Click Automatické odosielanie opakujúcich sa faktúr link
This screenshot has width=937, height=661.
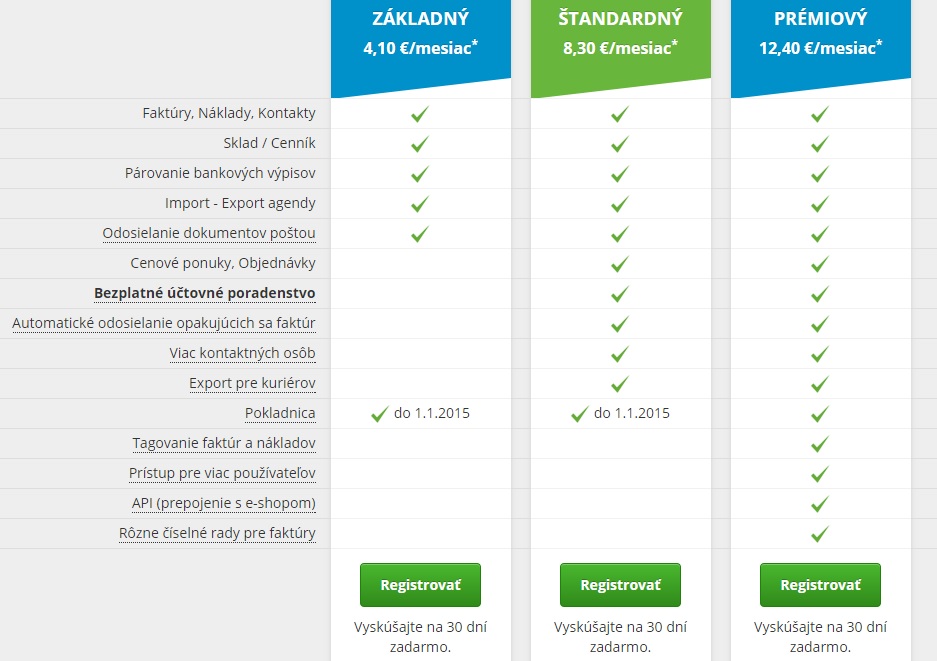pos(164,323)
